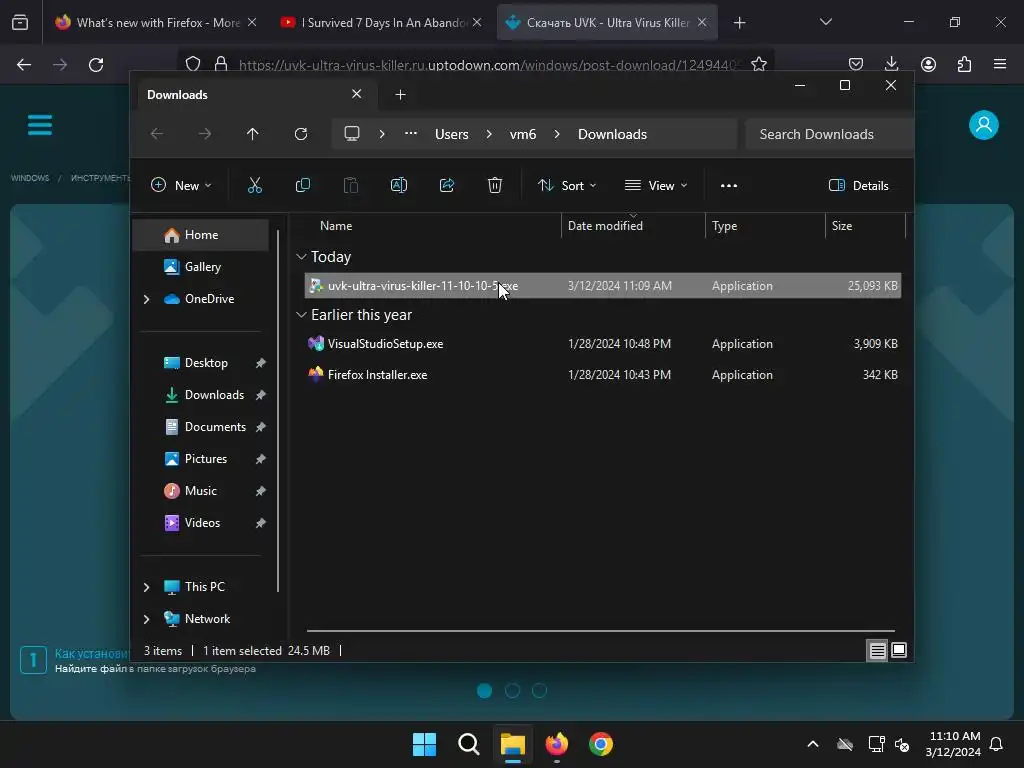
Task: Open Google Chrome from taskbar
Action: [x=601, y=744]
